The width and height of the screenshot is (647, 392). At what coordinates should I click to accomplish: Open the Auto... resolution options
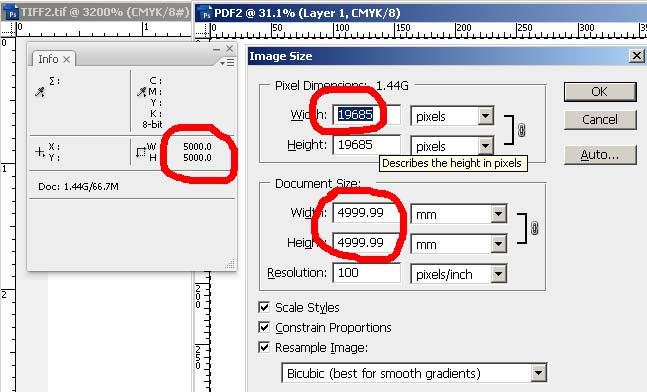(x=600, y=155)
